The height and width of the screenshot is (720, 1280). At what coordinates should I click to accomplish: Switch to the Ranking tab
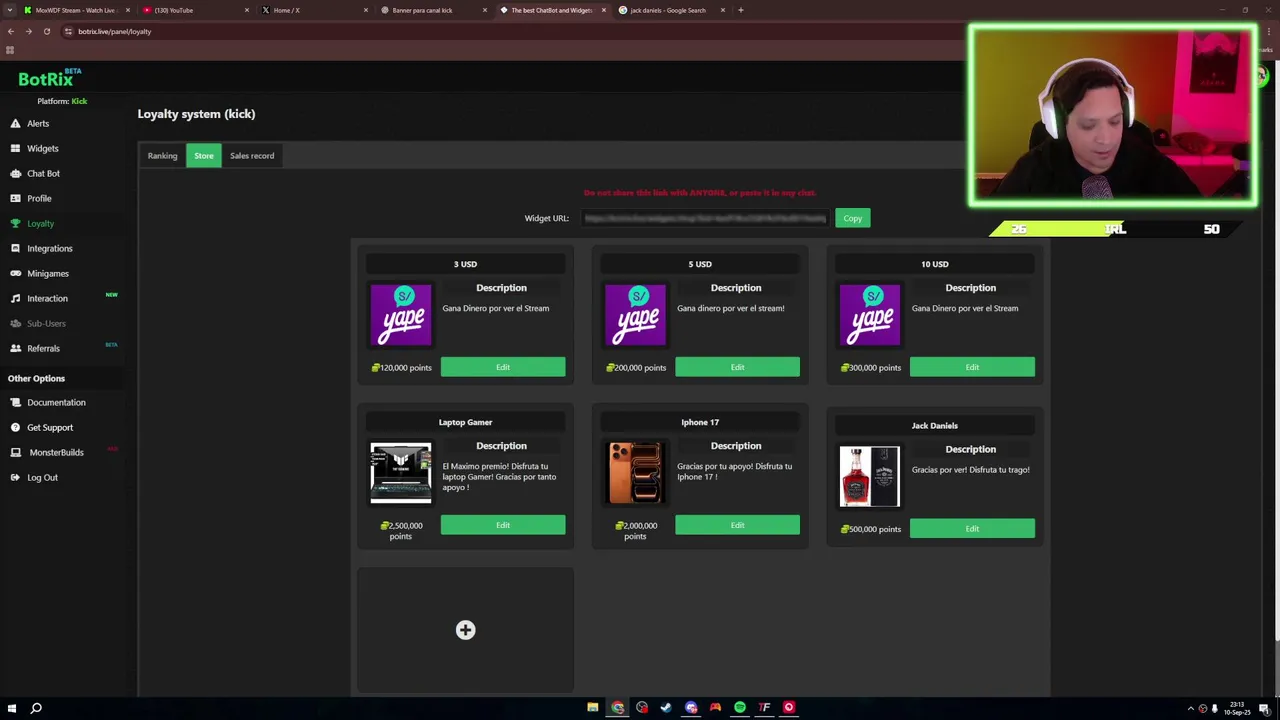point(162,156)
